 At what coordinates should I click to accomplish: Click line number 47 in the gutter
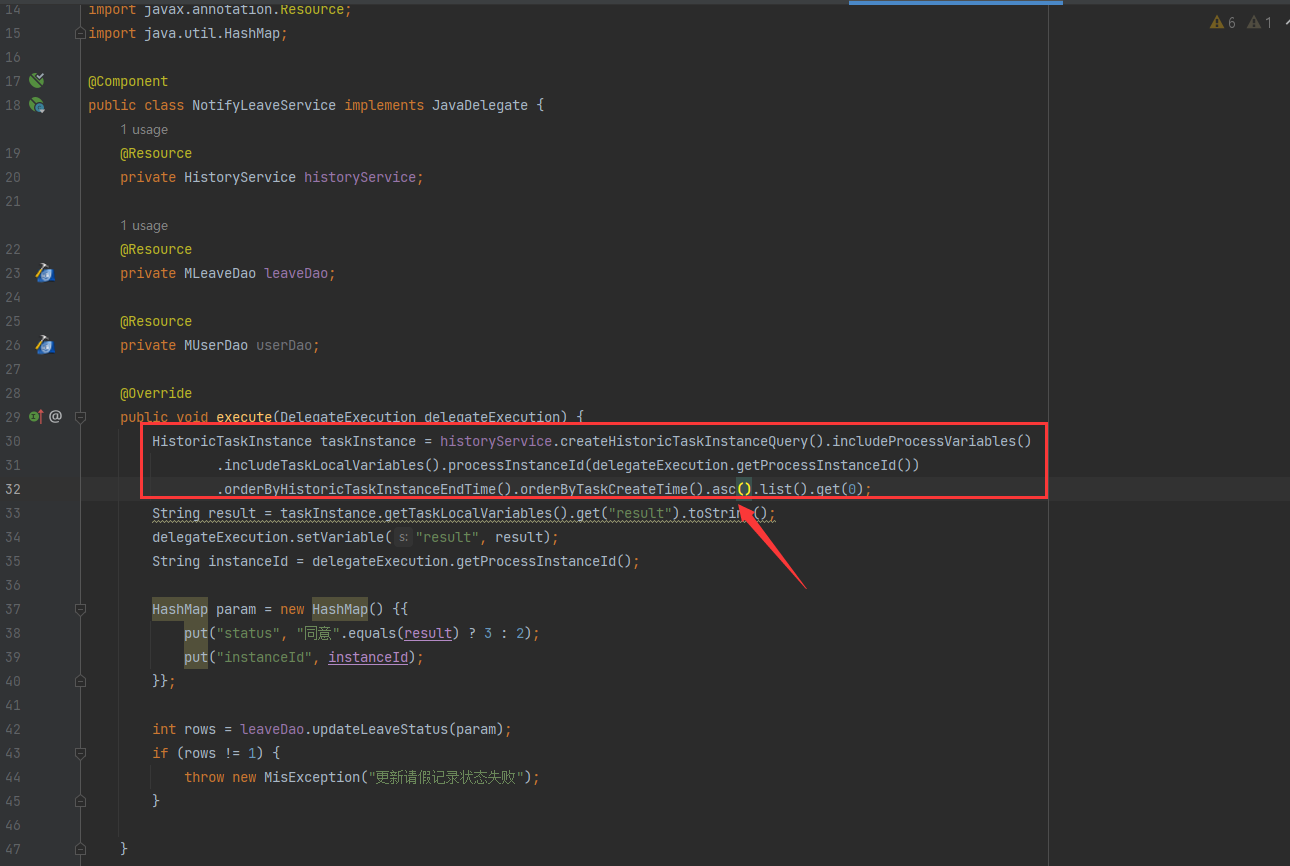[x=13, y=849]
